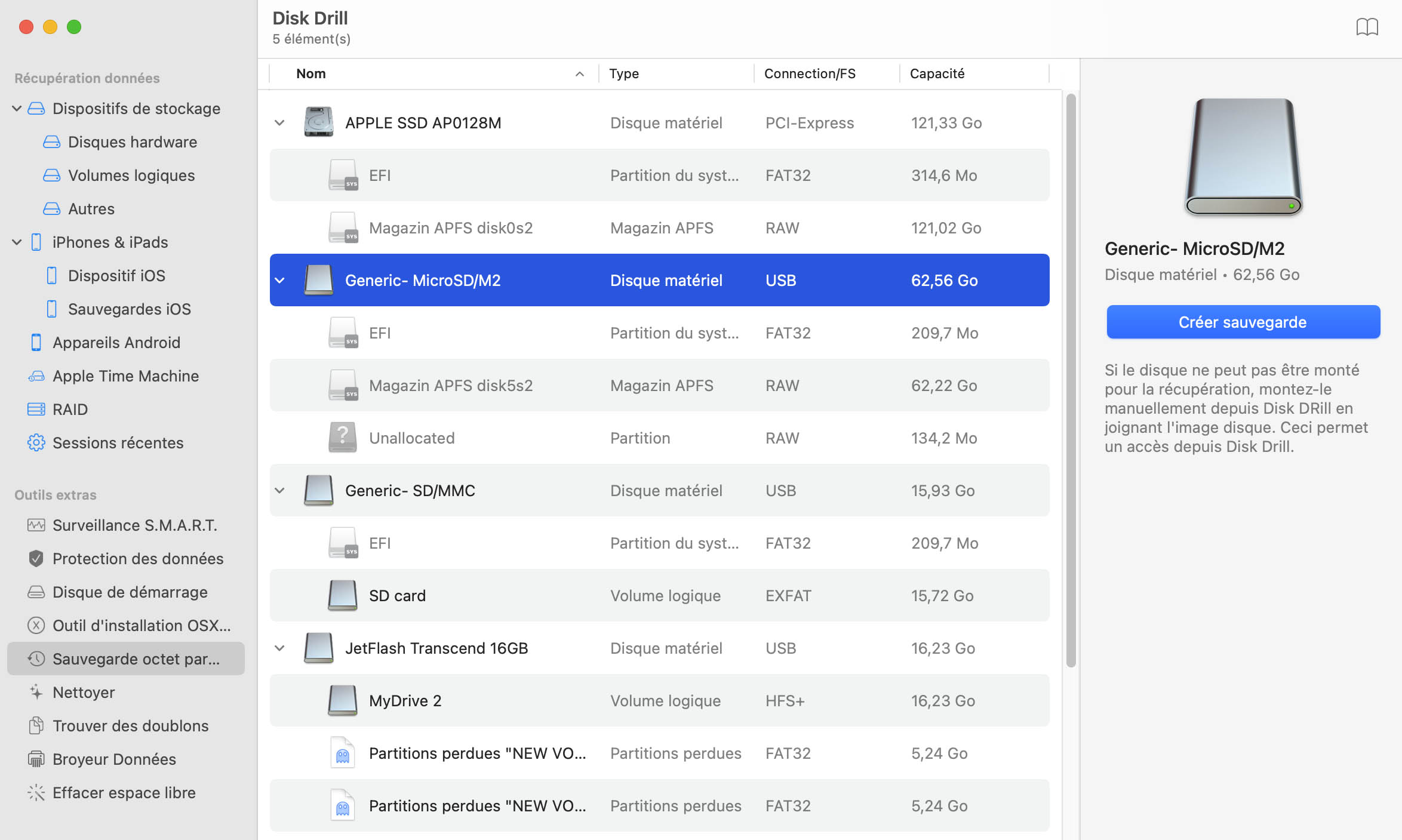
Task: Select Magazin APFS disk5s2 row
Action: coord(659,386)
